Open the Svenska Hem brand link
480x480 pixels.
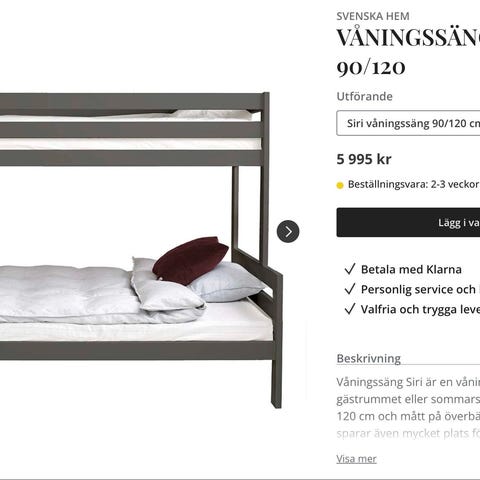373,16
